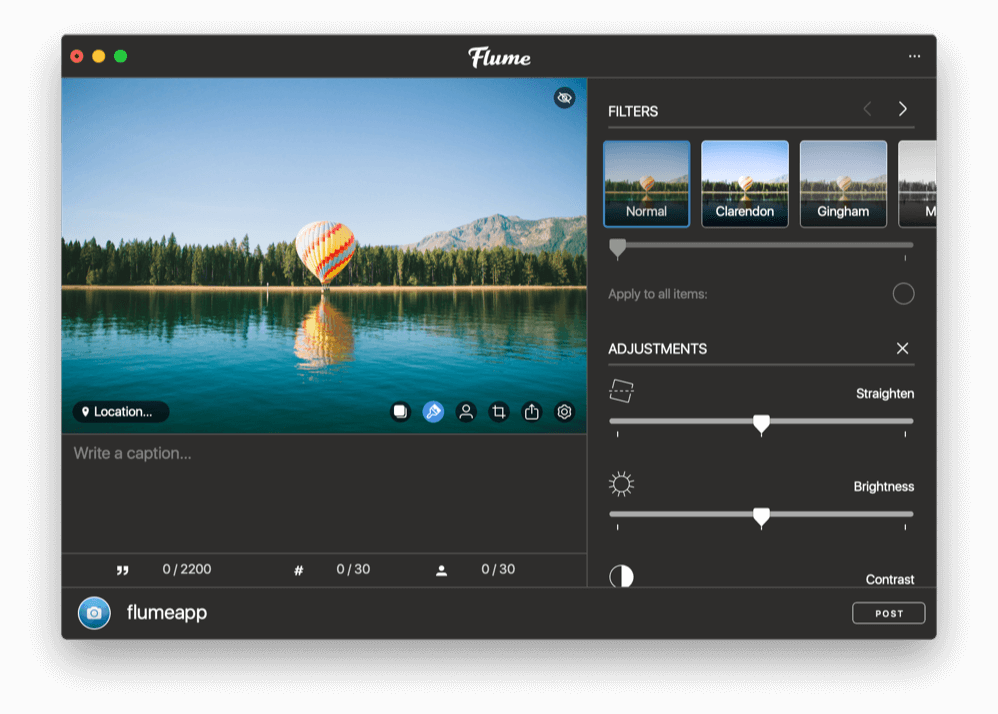Viewport: 998px width, 714px height.
Task: Show next filters with right chevron
Action: point(903,109)
